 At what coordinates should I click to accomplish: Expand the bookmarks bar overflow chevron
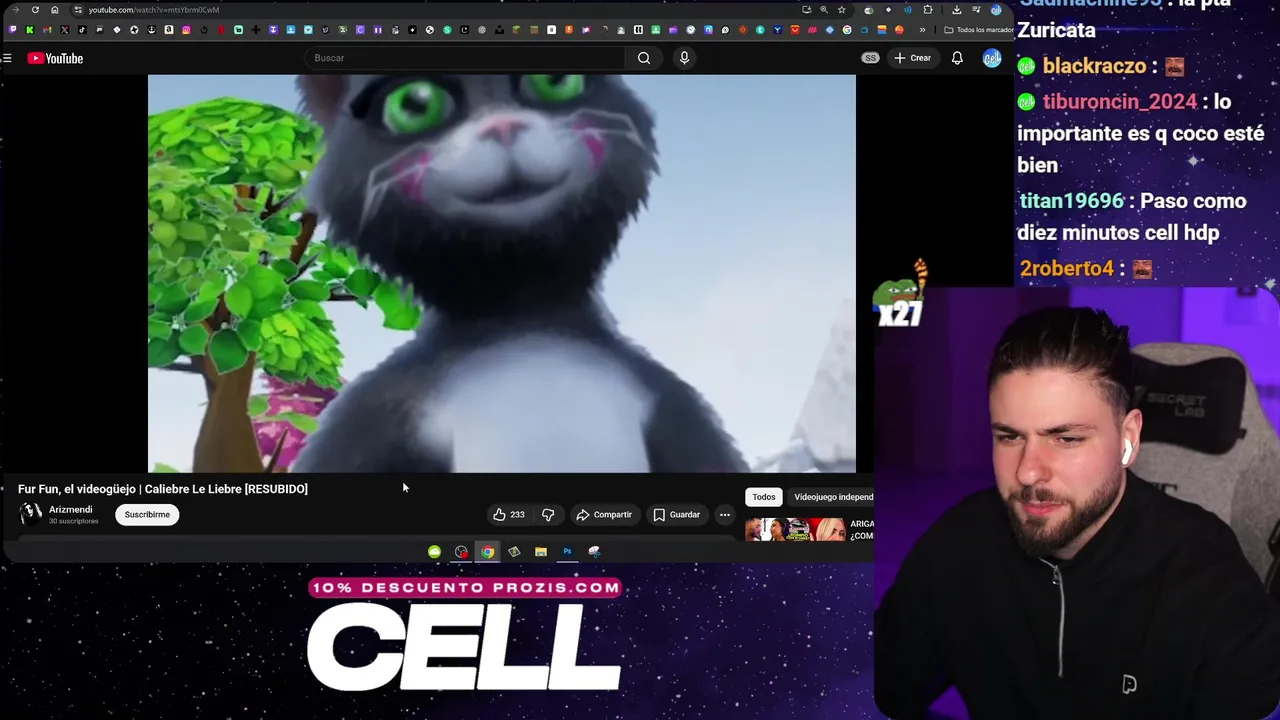[922, 30]
